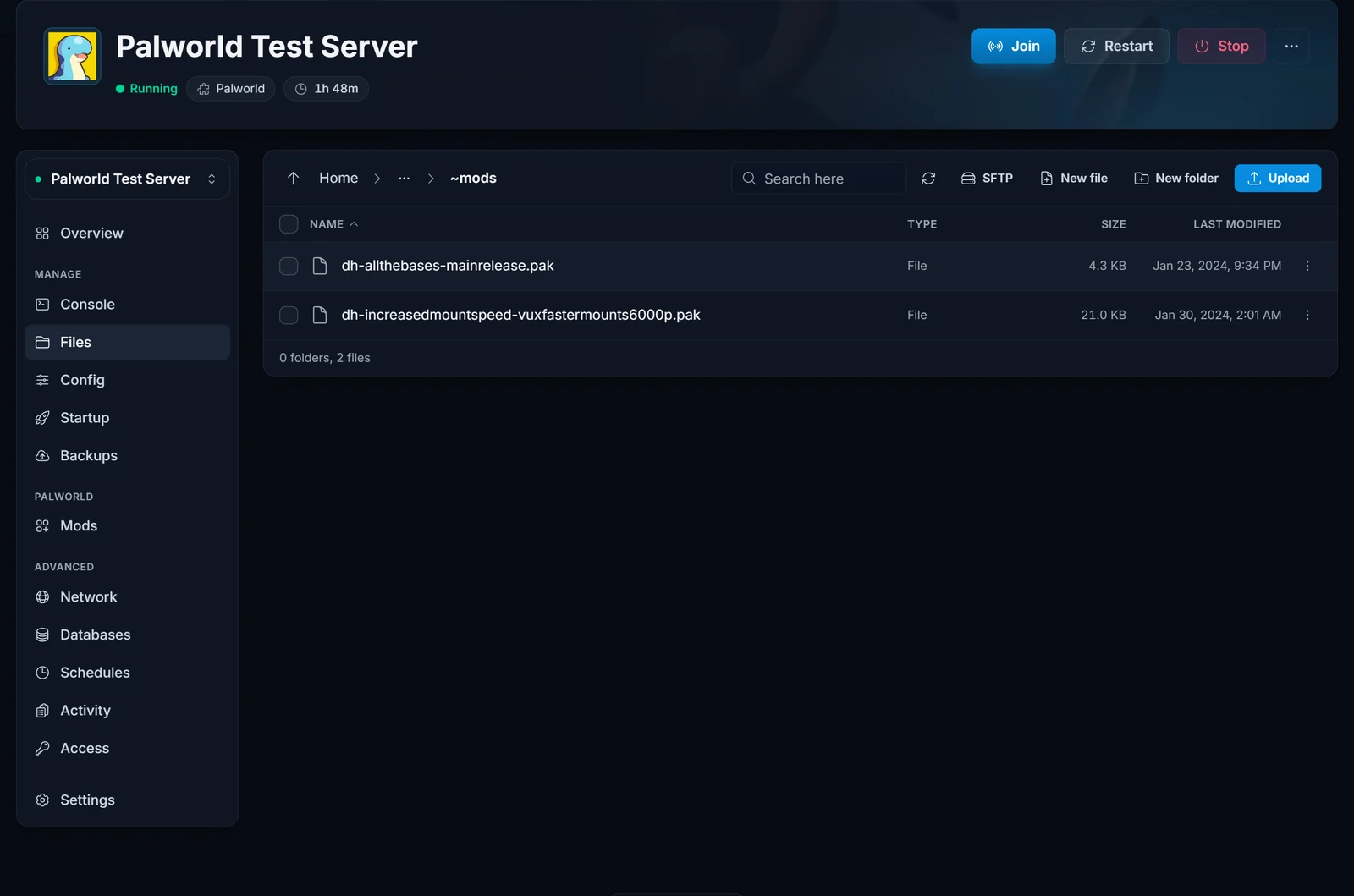This screenshot has width=1354, height=896.
Task: Open the Mods page in the sidebar
Action: point(127,525)
